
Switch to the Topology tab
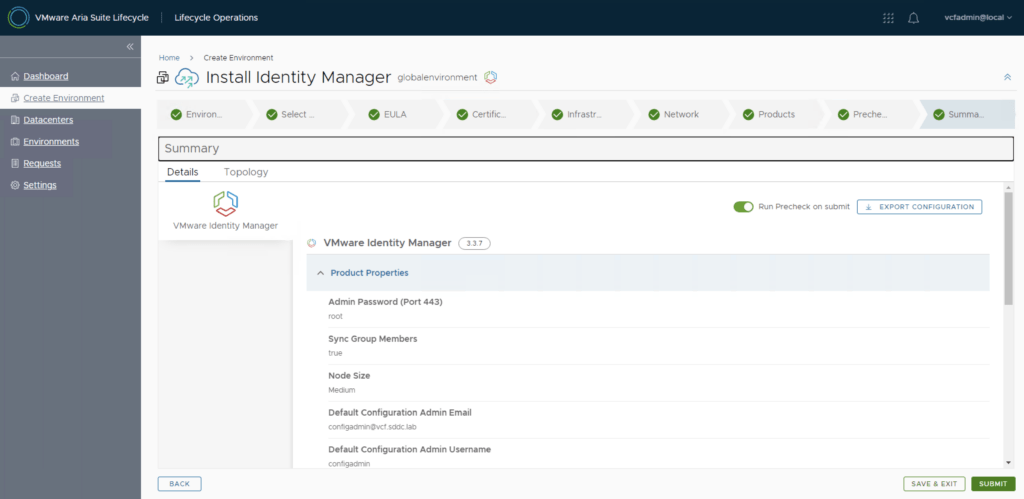(246, 172)
